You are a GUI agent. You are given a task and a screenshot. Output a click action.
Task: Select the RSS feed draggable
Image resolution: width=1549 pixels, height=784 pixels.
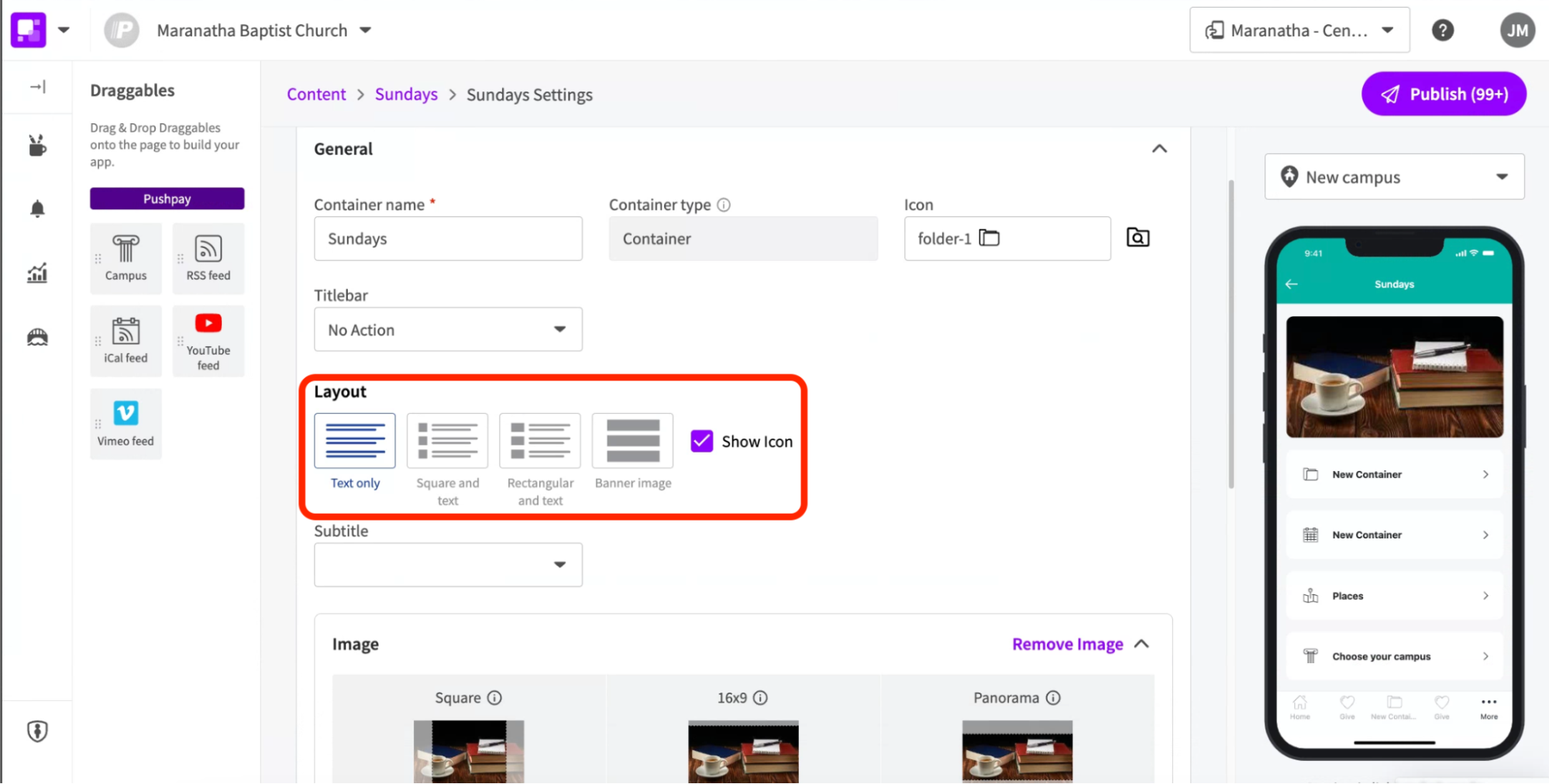click(x=208, y=258)
